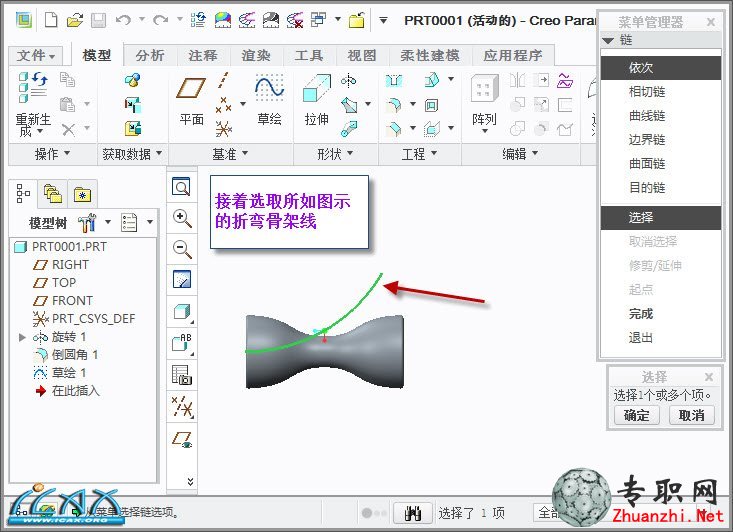Switch to the 工具 ribbon tab
Viewport: 733px width, 532px height.
pos(309,56)
